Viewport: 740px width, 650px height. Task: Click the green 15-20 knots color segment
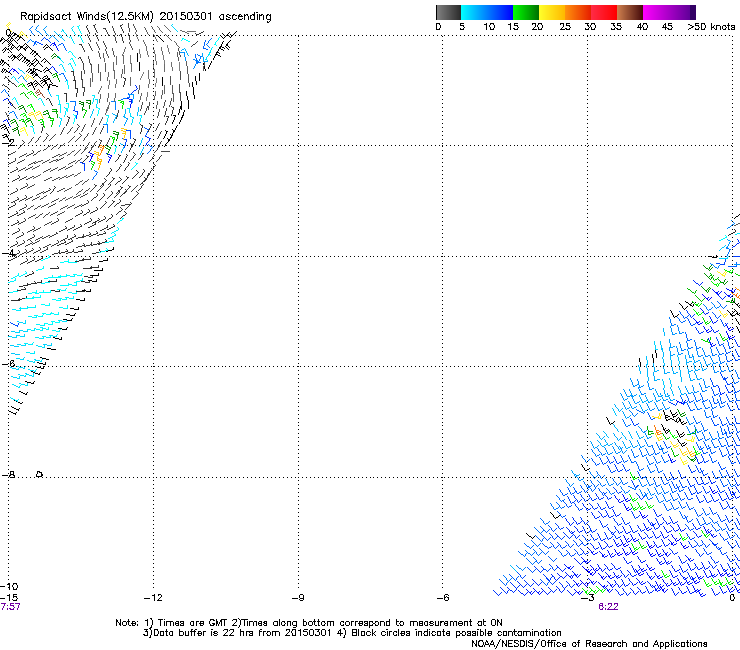[x=526, y=12]
